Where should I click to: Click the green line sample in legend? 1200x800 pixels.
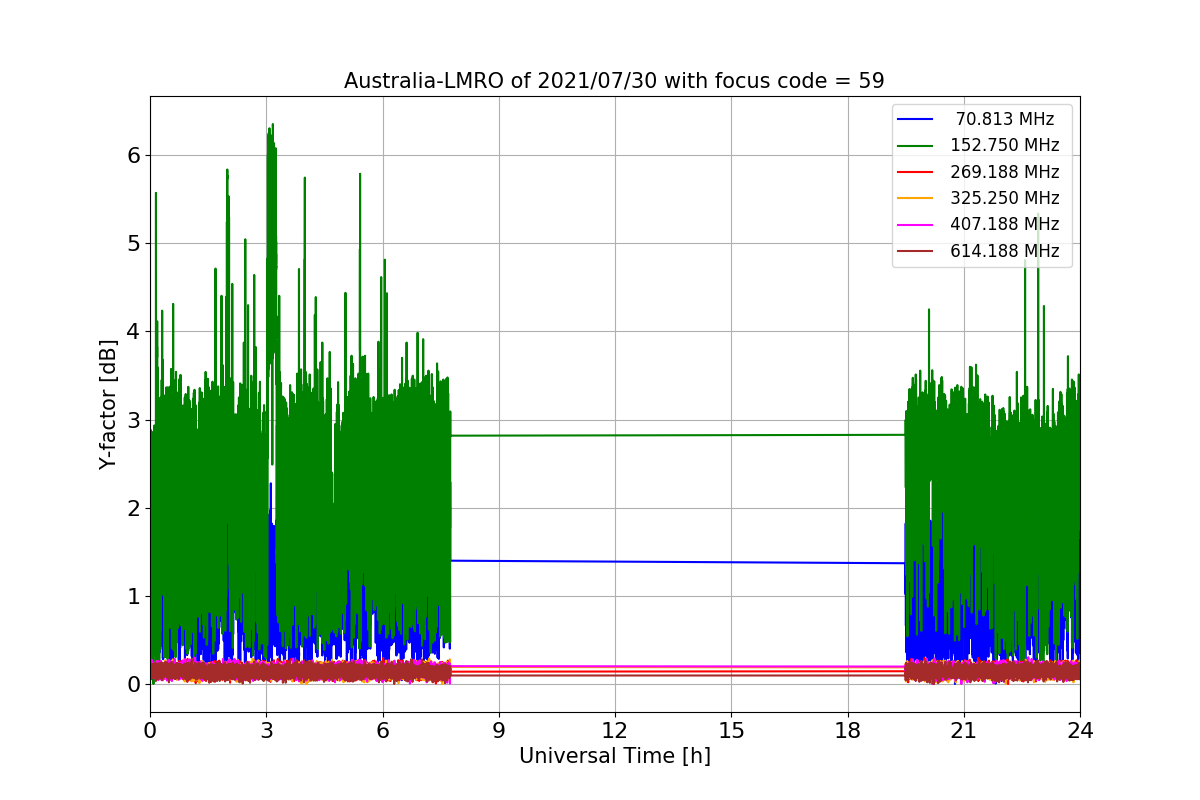pos(916,146)
